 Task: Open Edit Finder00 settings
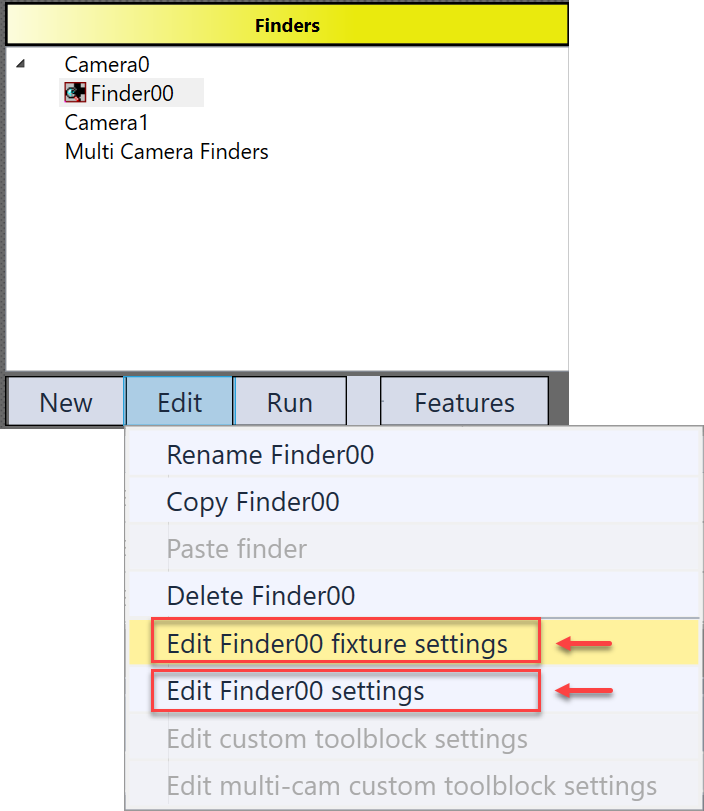pyautogui.click(x=295, y=691)
